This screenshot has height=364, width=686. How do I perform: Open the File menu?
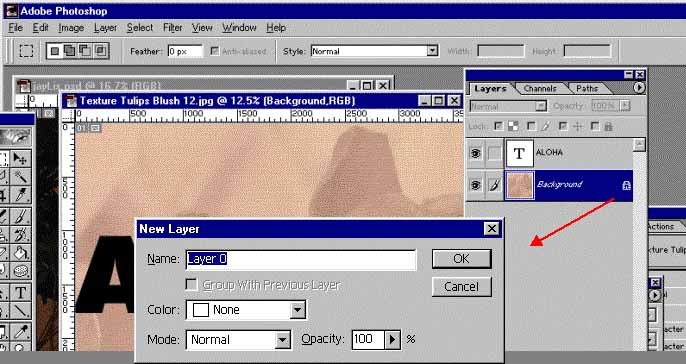(x=15, y=28)
